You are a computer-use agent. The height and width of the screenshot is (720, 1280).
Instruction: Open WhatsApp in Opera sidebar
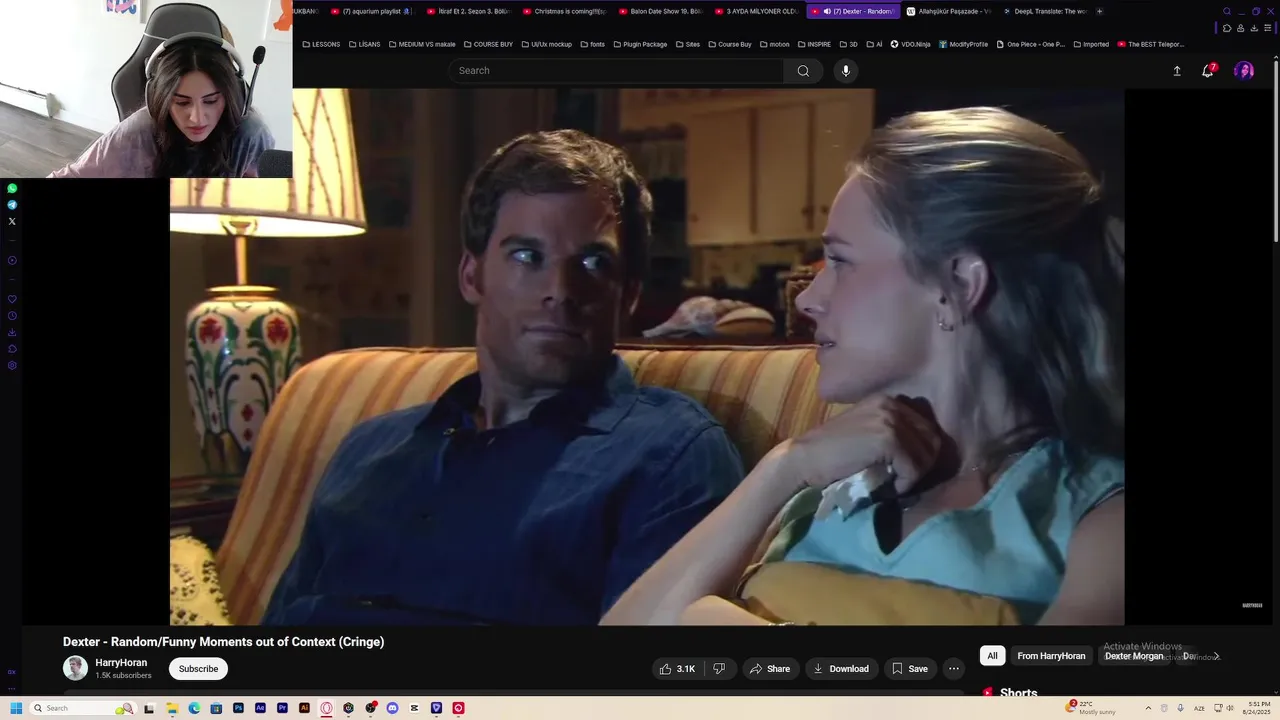point(12,188)
